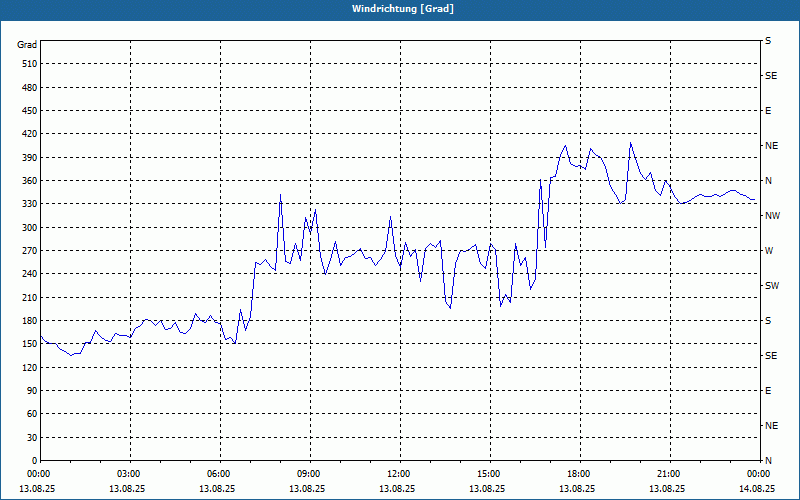Click the 14.08.25 date label
The height and width of the screenshot is (500, 800).
coord(757,489)
